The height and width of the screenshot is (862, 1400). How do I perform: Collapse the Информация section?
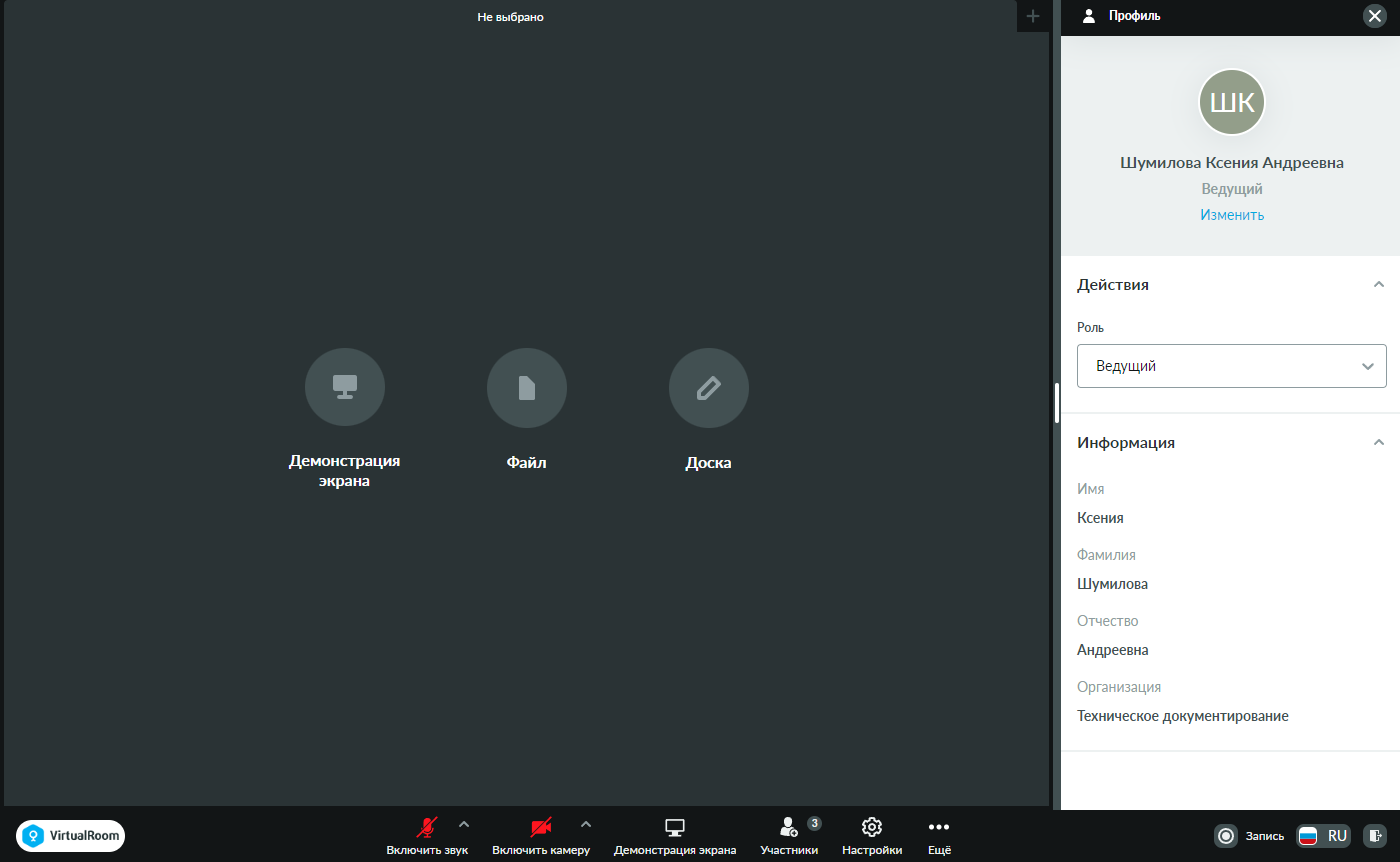pyautogui.click(x=1379, y=442)
